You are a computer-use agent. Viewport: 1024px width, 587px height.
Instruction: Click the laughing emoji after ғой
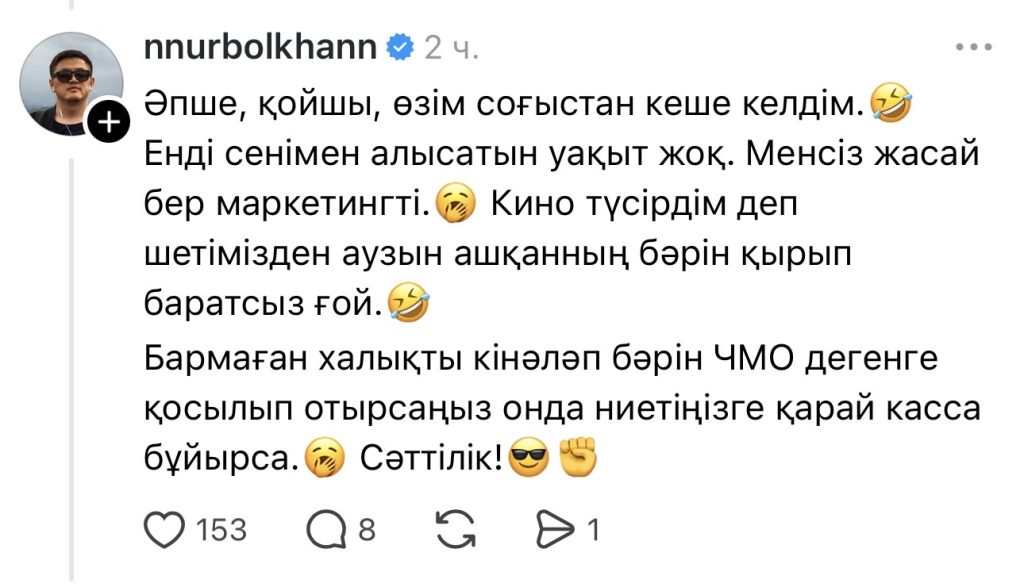[x=409, y=304]
